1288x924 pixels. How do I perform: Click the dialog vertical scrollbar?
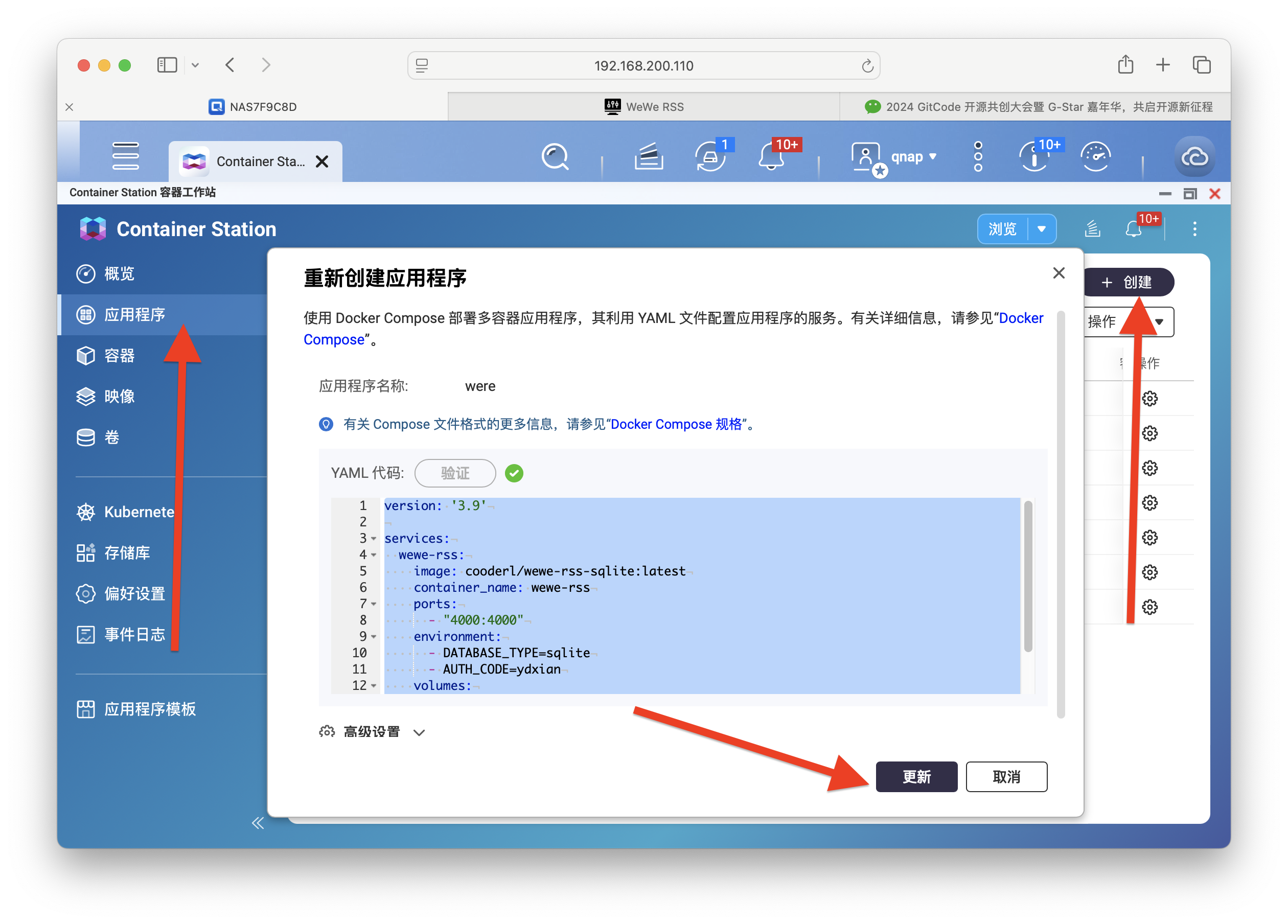pyautogui.click(x=1060, y=514)
